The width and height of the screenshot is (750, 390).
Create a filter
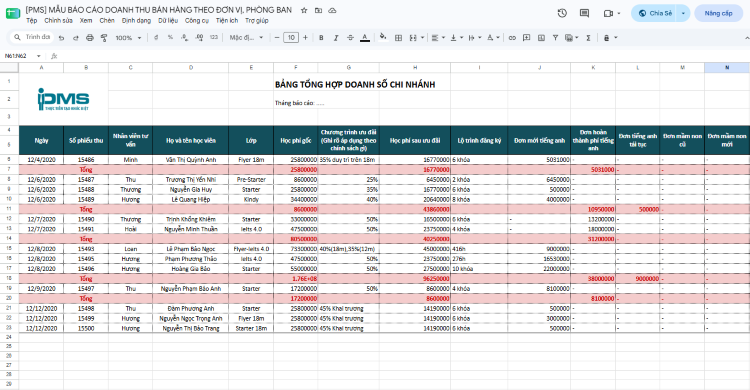point(555,37)
